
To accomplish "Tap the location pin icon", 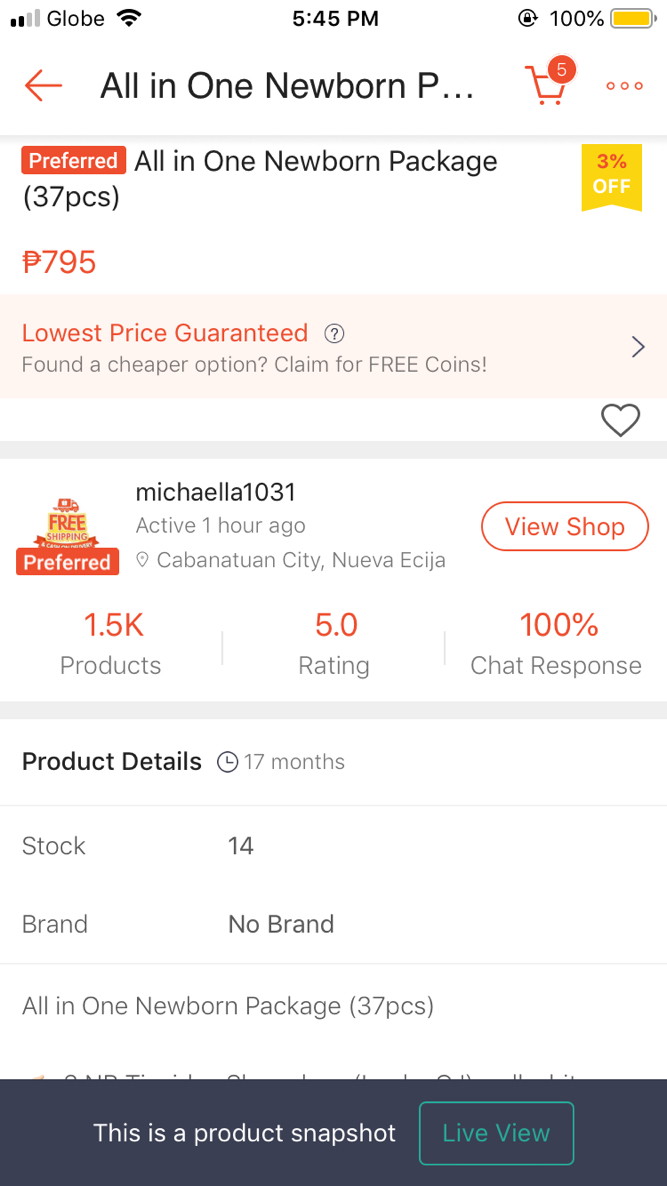I will point(142,560).
